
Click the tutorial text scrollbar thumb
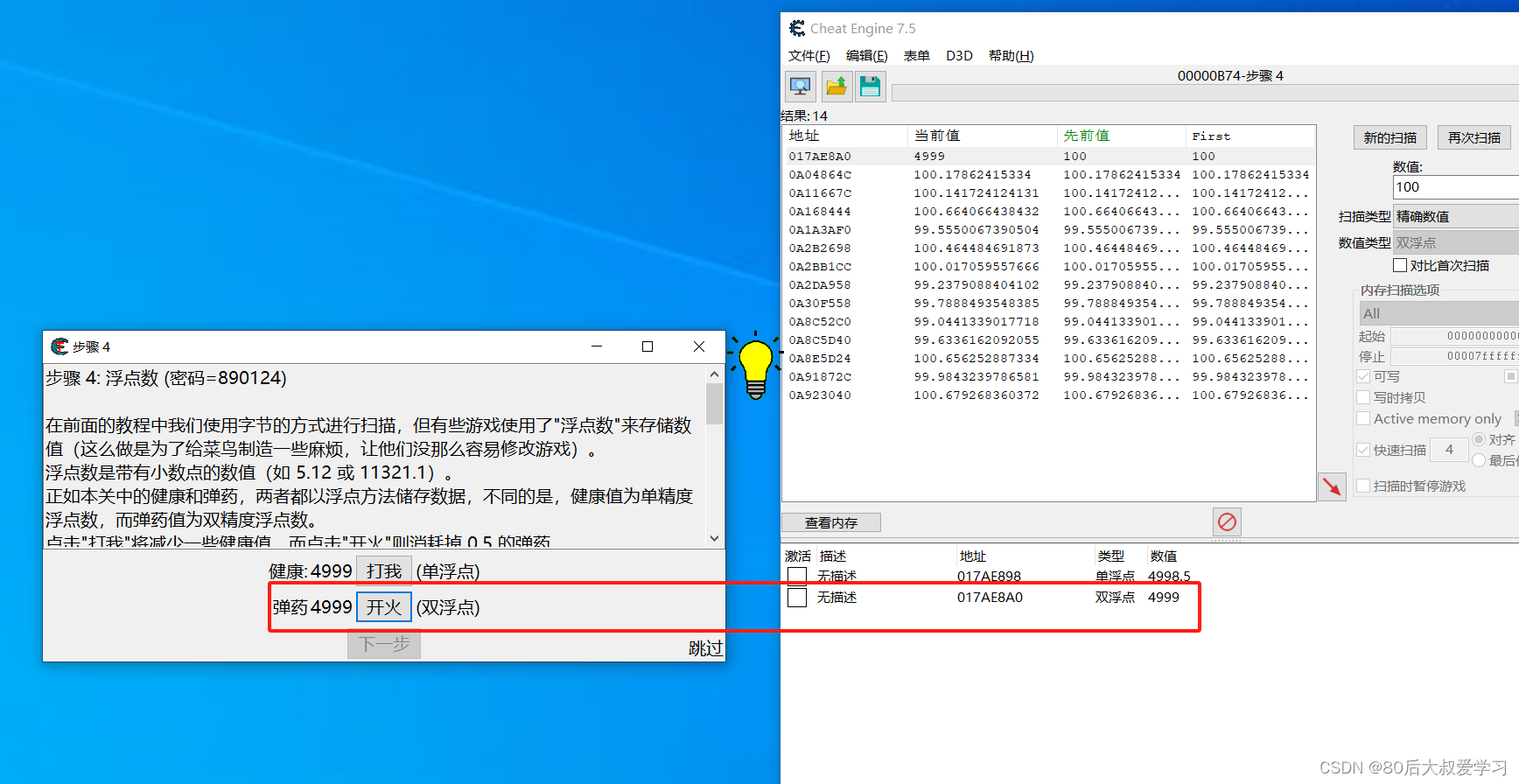[x=714, y=403]
